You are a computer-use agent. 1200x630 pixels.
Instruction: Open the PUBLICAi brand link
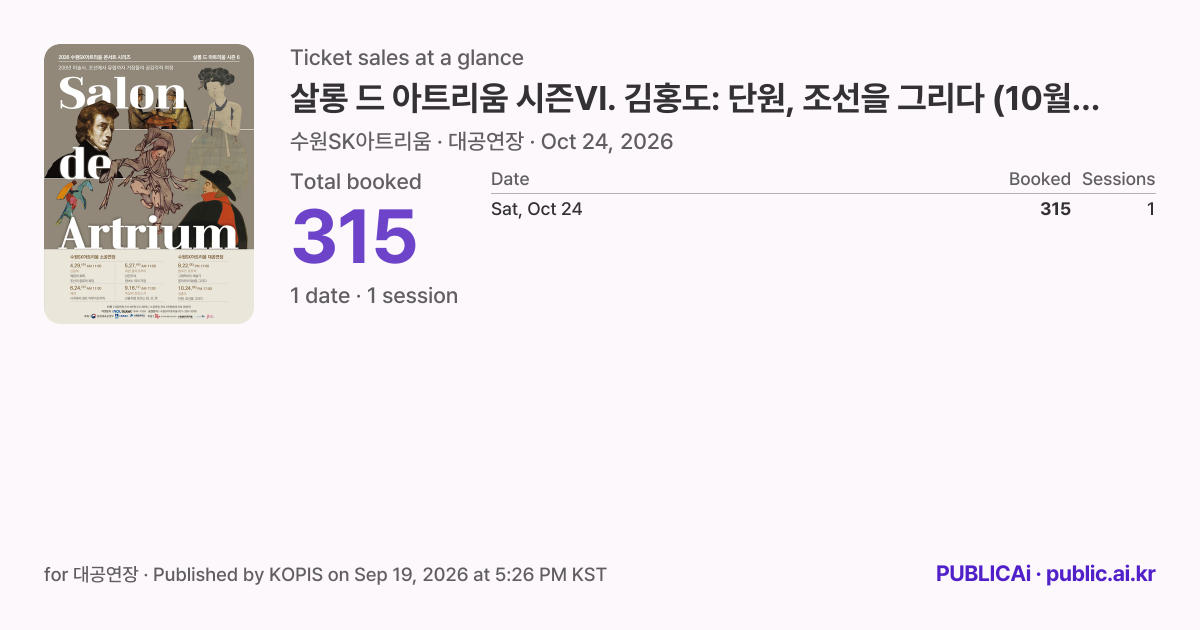coord(983,574)
